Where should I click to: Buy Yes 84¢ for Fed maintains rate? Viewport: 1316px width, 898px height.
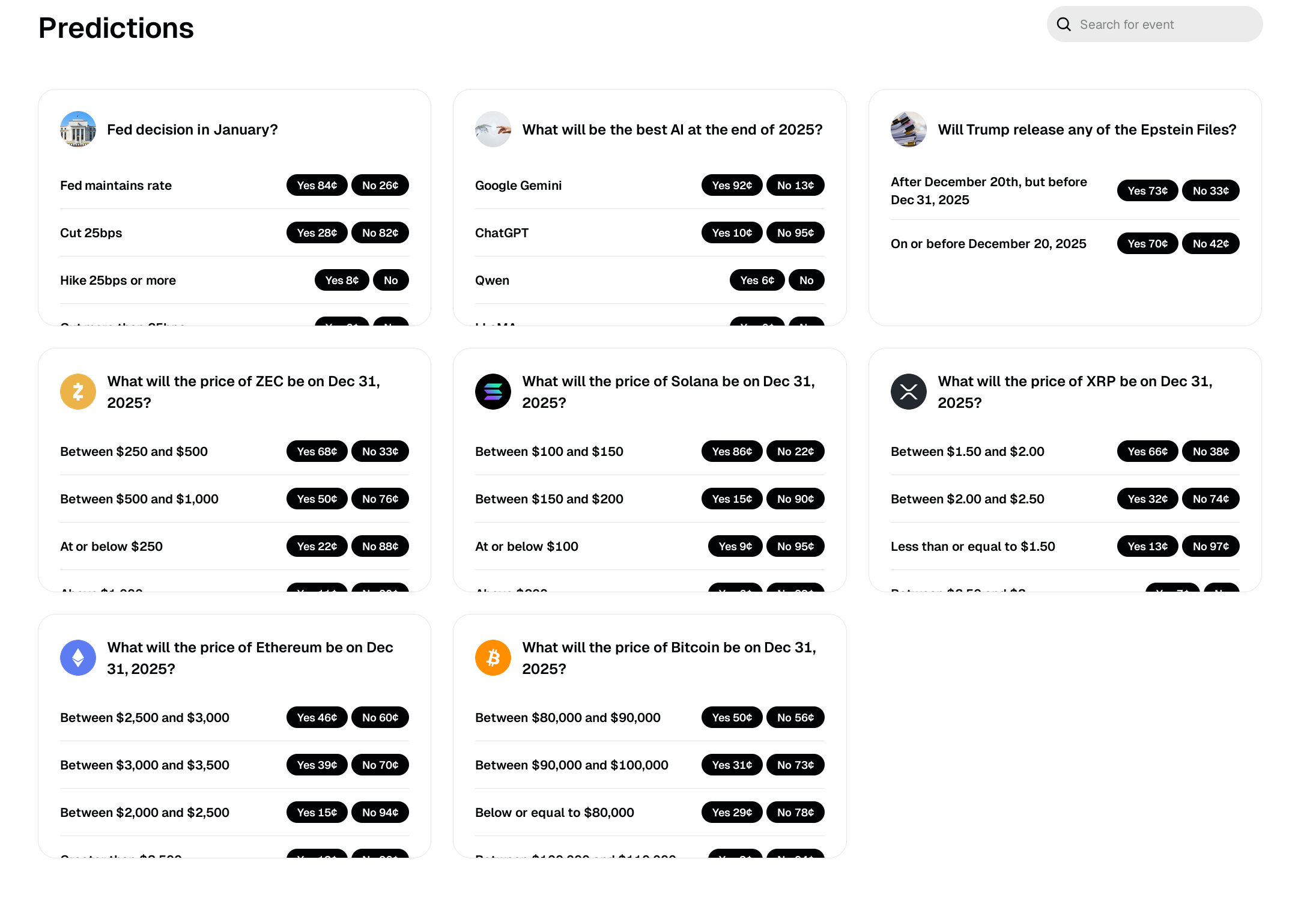(x=317, y=185)
